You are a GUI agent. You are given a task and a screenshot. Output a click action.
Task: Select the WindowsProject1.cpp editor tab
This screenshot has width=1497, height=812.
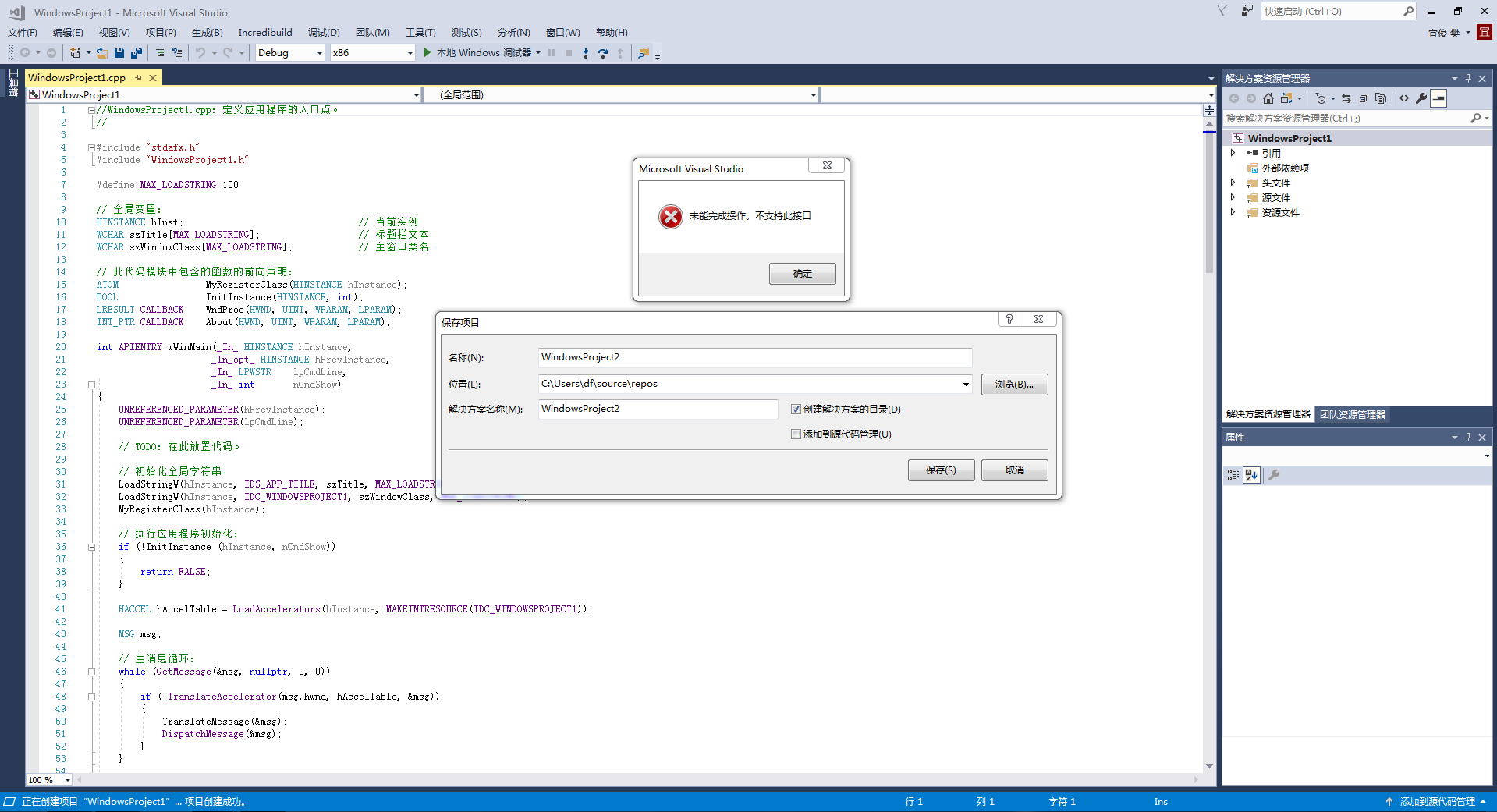point(76,78)
